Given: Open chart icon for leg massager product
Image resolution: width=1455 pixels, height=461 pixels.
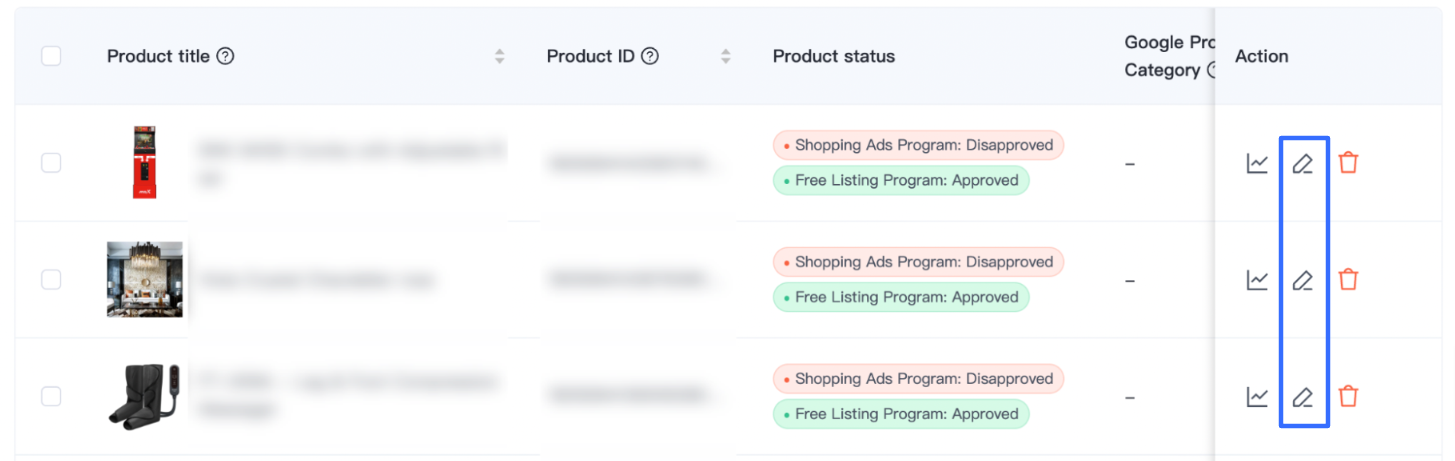Looking at the screenshot, I should [1257, 397].
